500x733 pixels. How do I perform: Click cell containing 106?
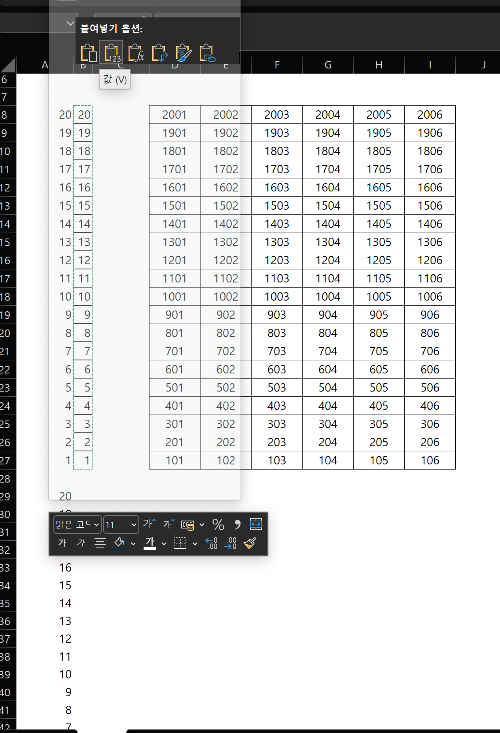click(430, 460)
